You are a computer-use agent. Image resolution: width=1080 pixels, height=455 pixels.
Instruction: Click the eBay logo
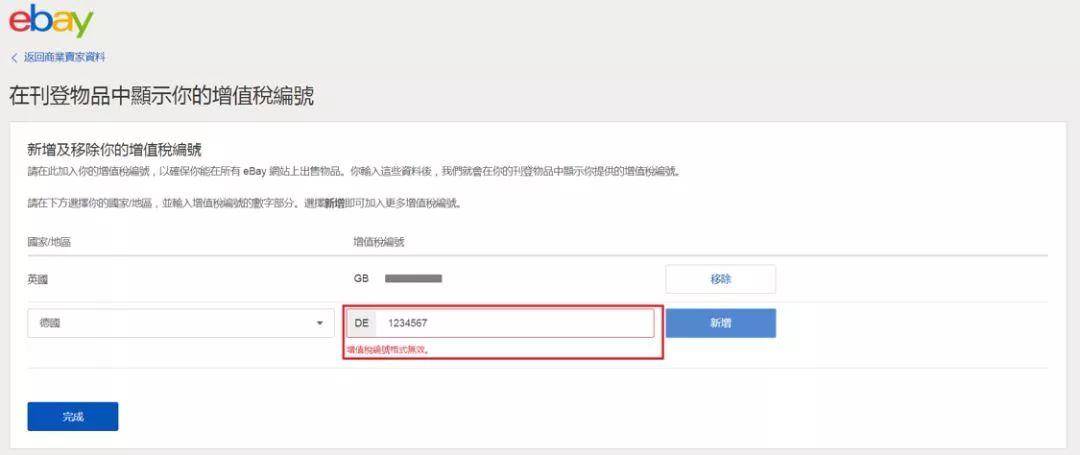coord(50,21)
